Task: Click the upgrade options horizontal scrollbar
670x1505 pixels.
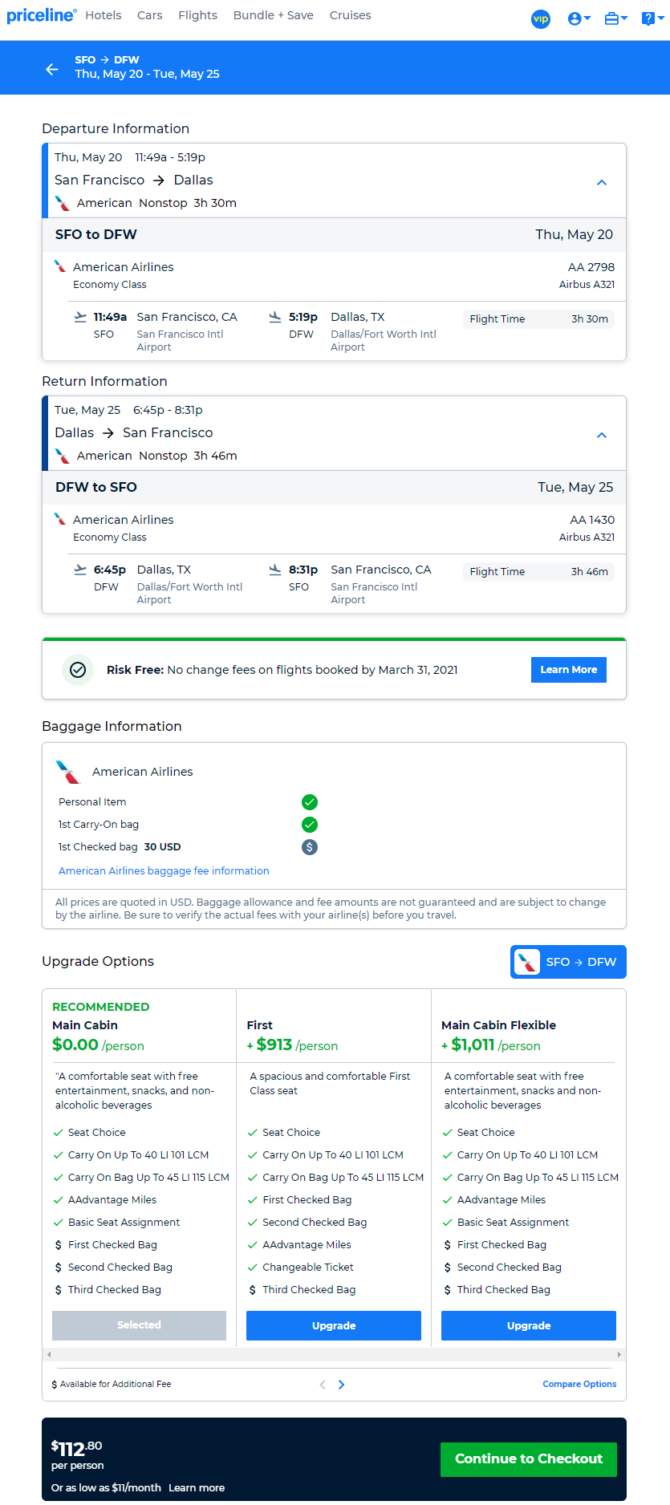Action: pos(334,1354)
